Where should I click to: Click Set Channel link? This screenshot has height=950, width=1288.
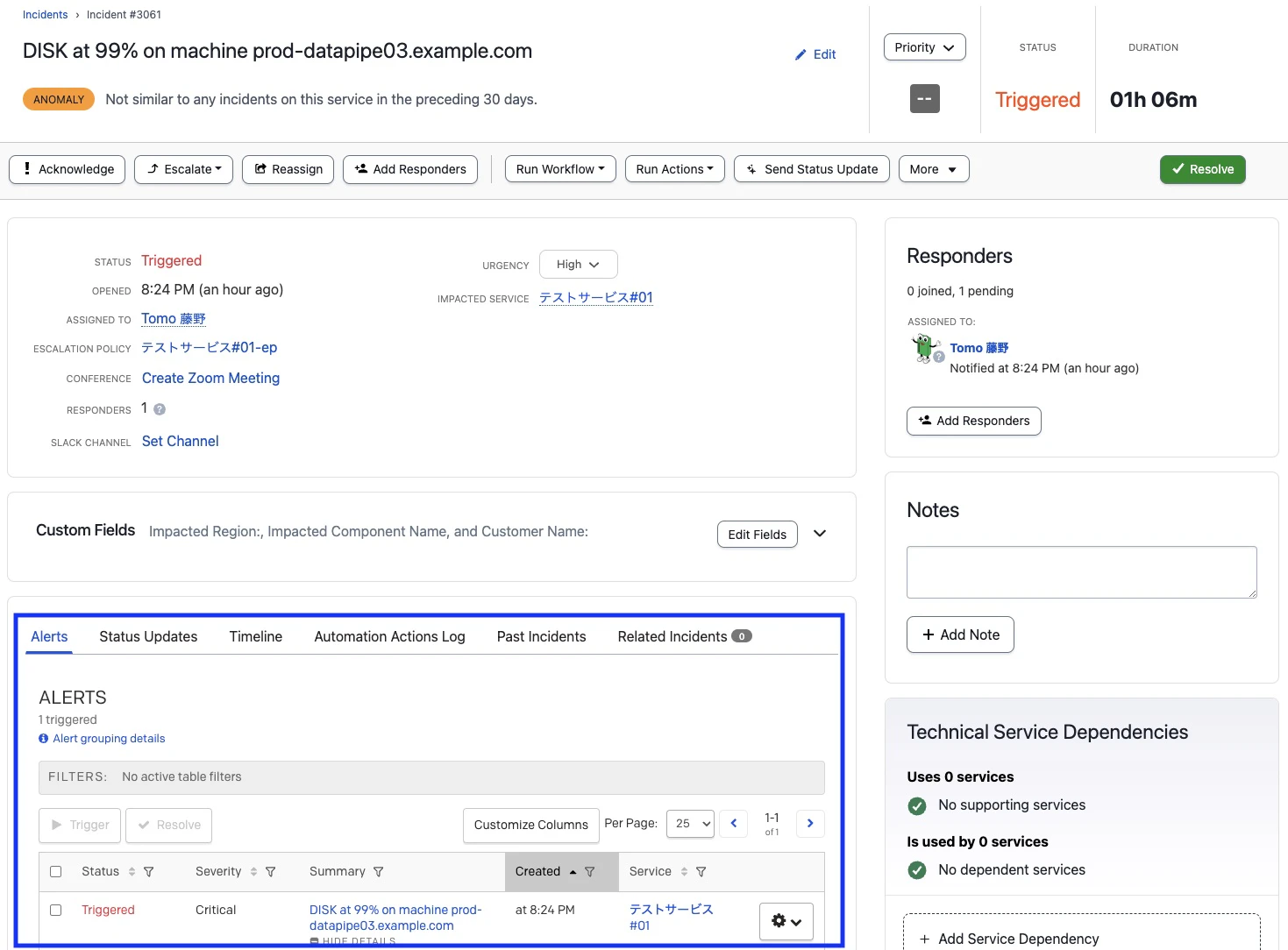(181, 442)
